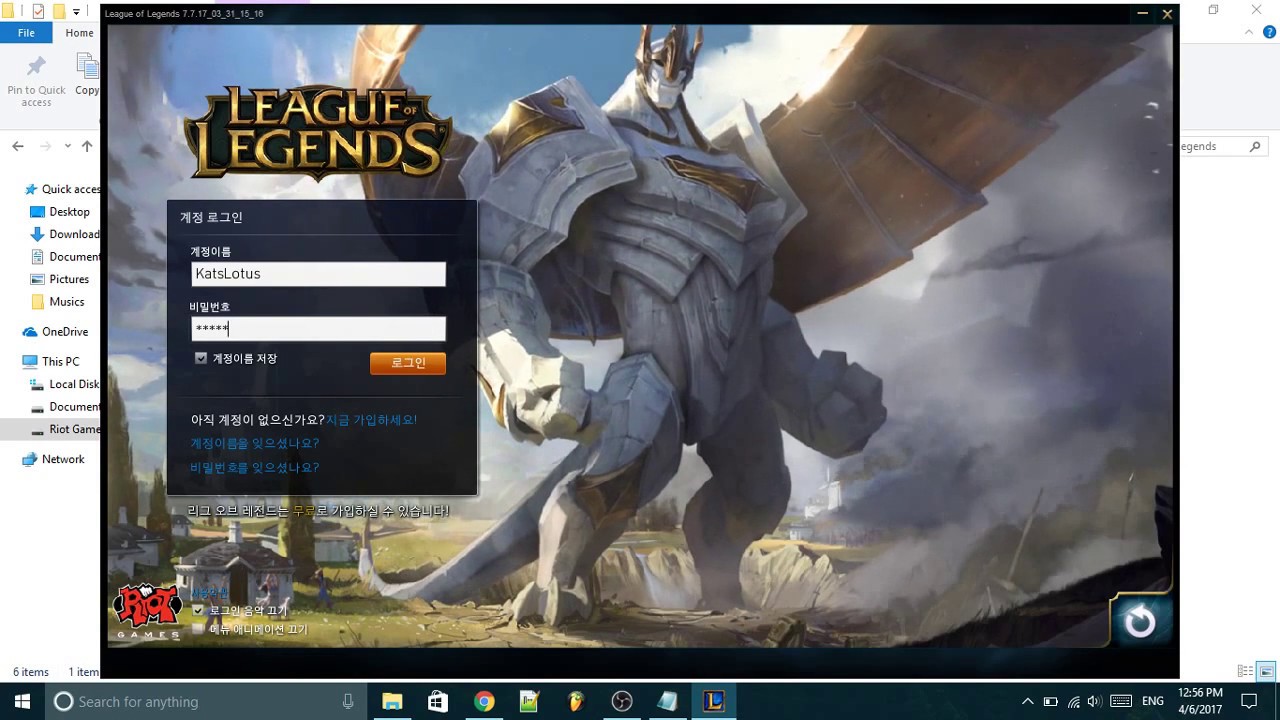Click the Explorer Forward arrow
The image size is (1280, 720).
click(x=45, y=146)
